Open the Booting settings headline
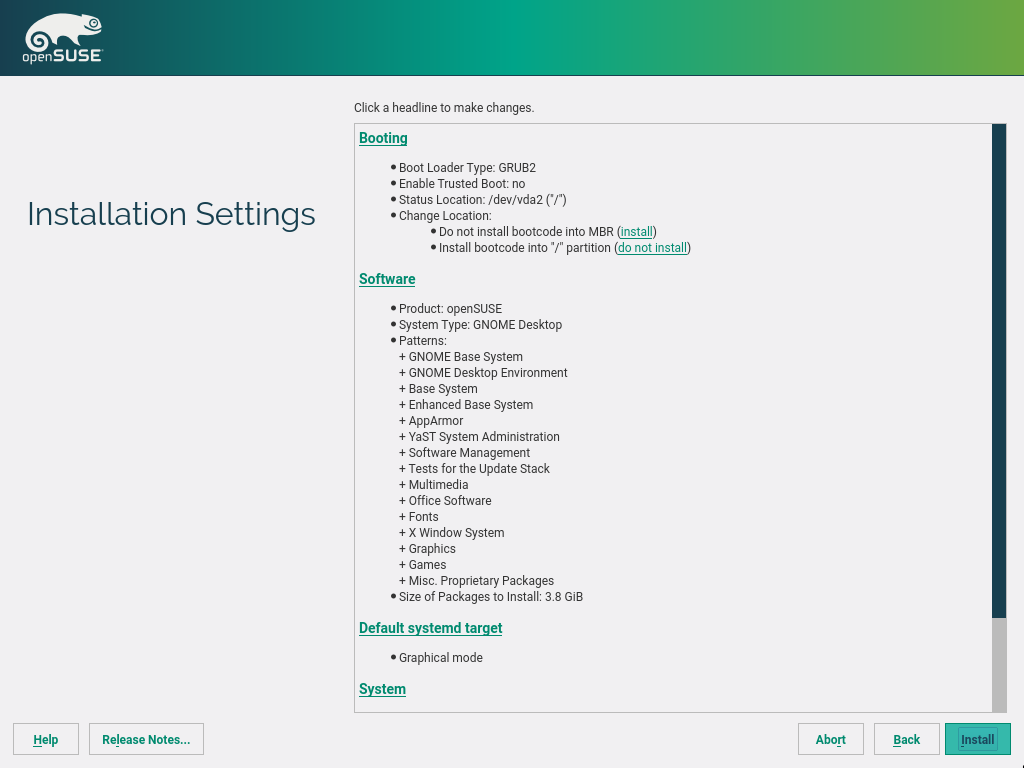The image size is (1024, 768). (x=383, y=138)
